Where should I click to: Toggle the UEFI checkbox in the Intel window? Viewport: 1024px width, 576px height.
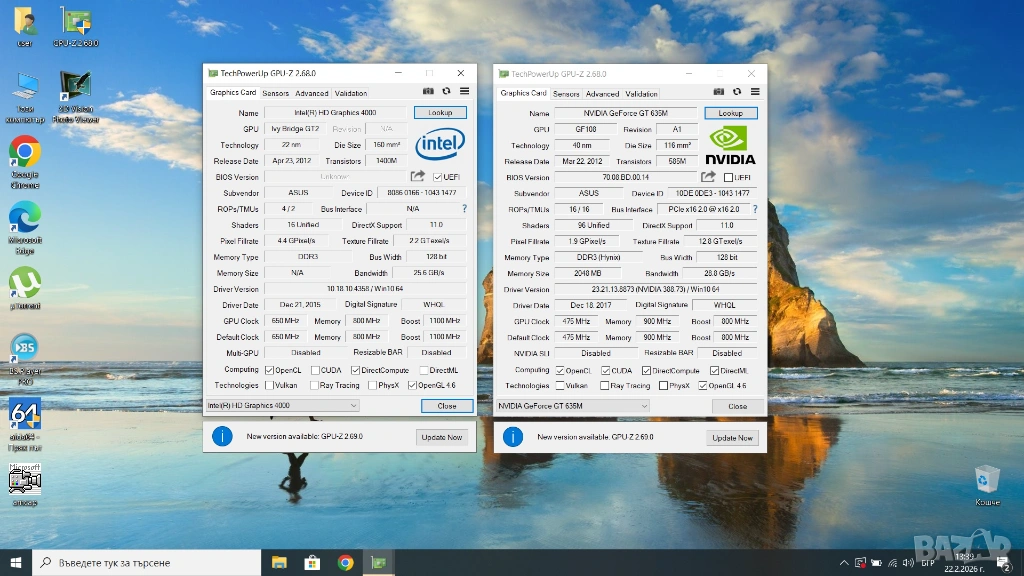coord(438,177)
